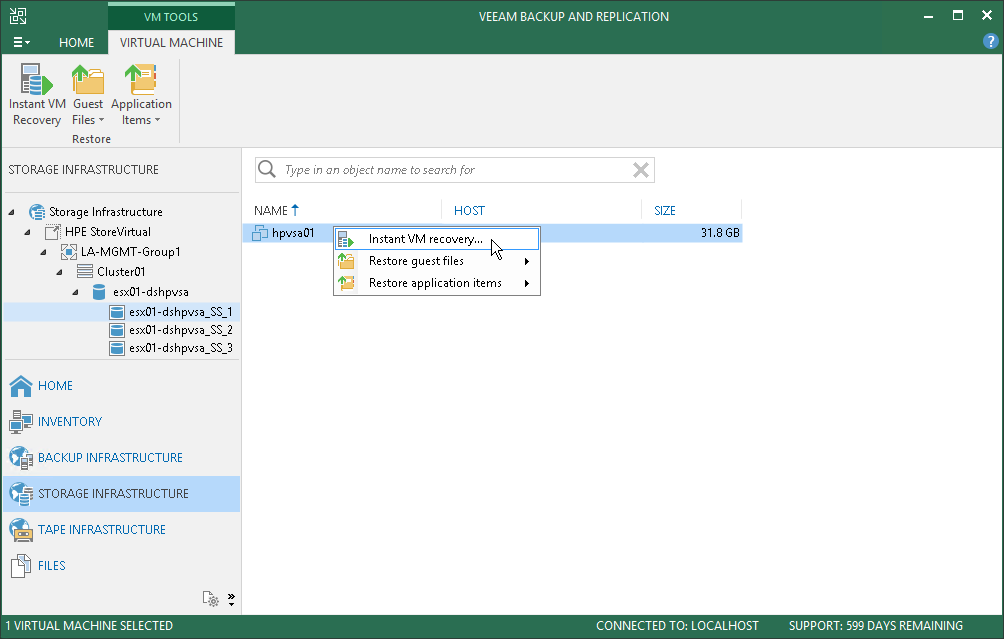The width and height of the screenshot is (1004, 639).
Task: Collapse the HPE StoreVirtual tree node
Action: pos(28,232)
